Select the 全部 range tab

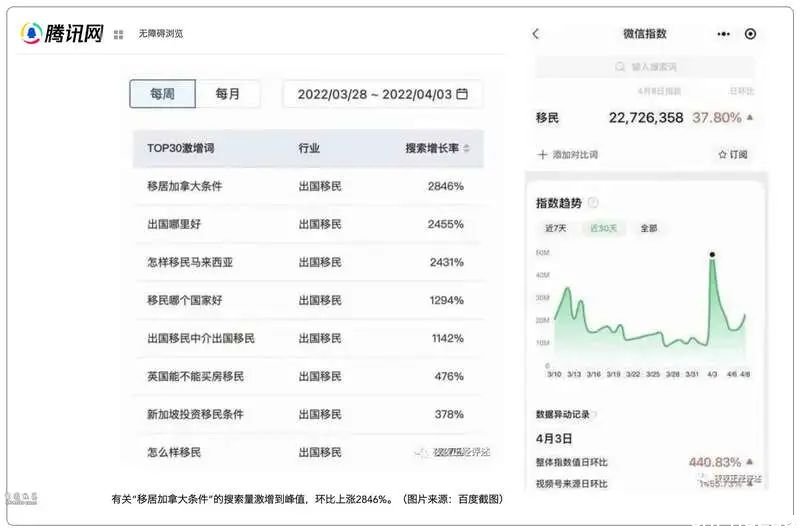(x=648, y=228)
